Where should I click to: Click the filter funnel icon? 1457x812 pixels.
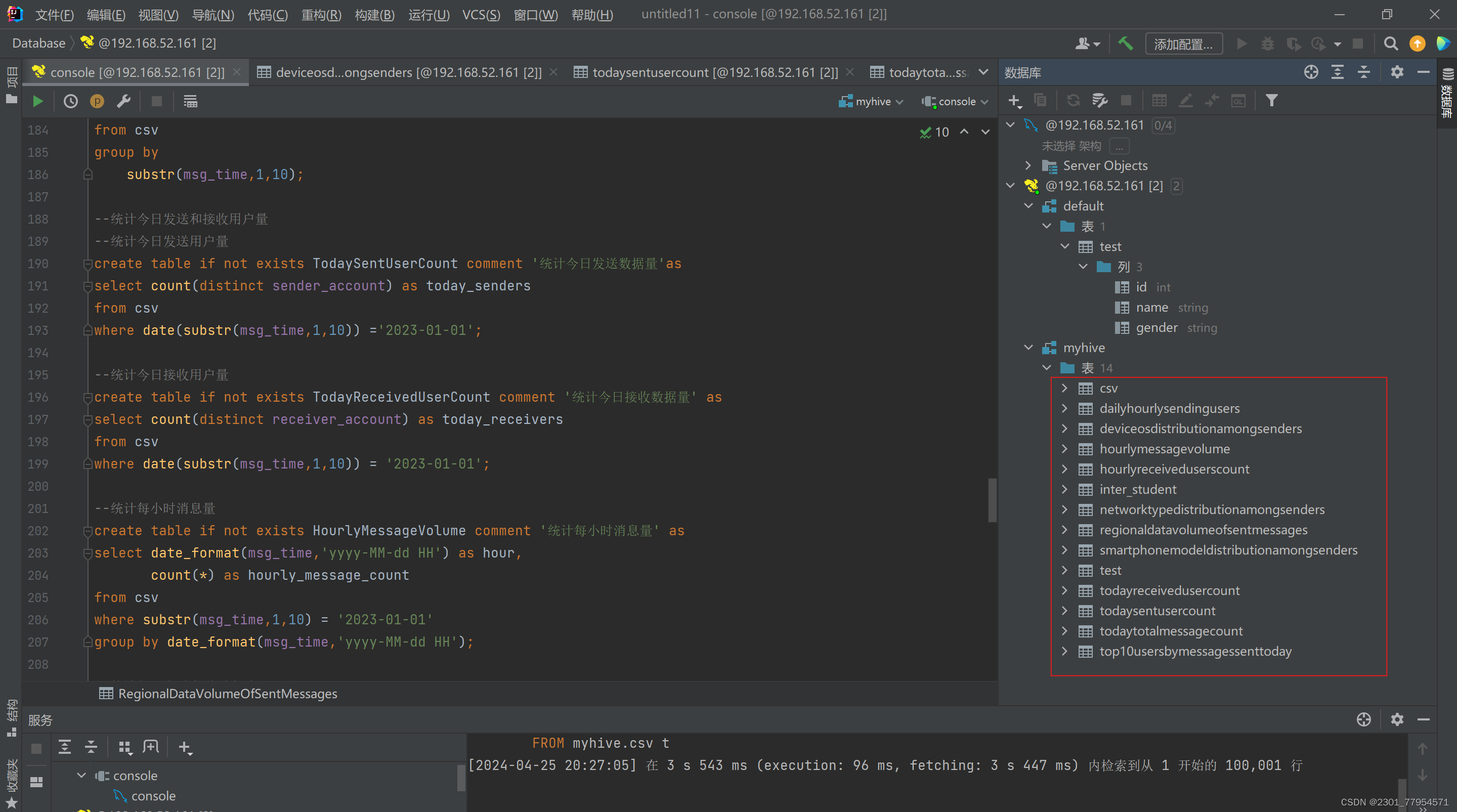point(1271,101)
